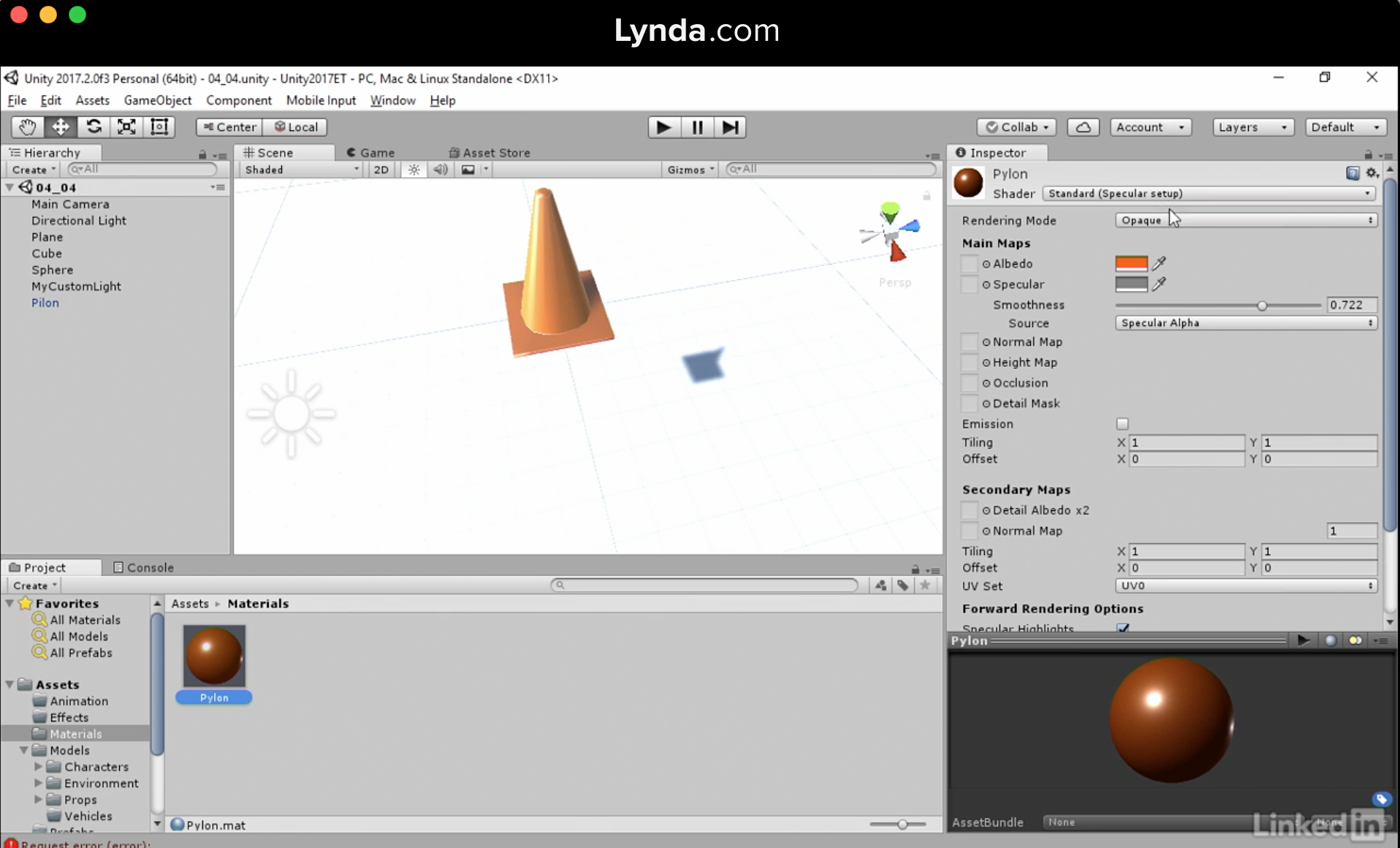Viewport: 1400px width, 848px height.
Task: Click the Smoothness value field
Action: point(1352,305)
